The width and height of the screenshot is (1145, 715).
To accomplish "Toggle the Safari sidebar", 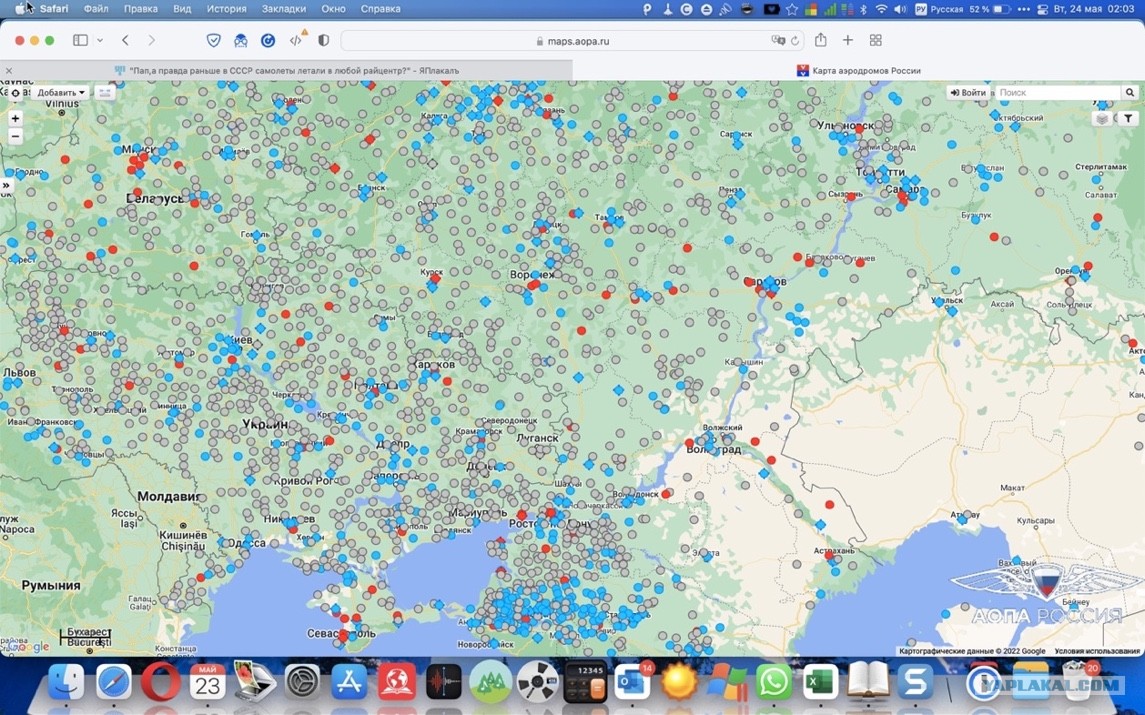I will click(80, 40).
